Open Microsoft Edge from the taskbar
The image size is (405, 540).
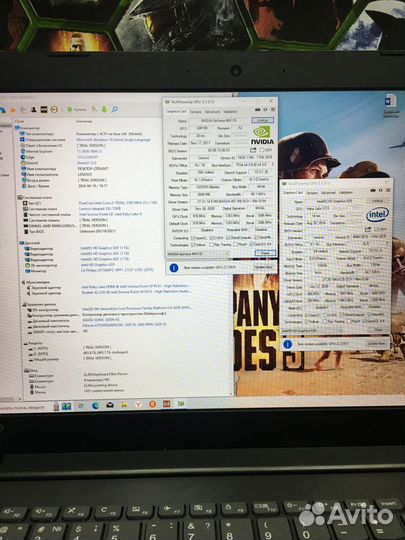pos(95,405)
